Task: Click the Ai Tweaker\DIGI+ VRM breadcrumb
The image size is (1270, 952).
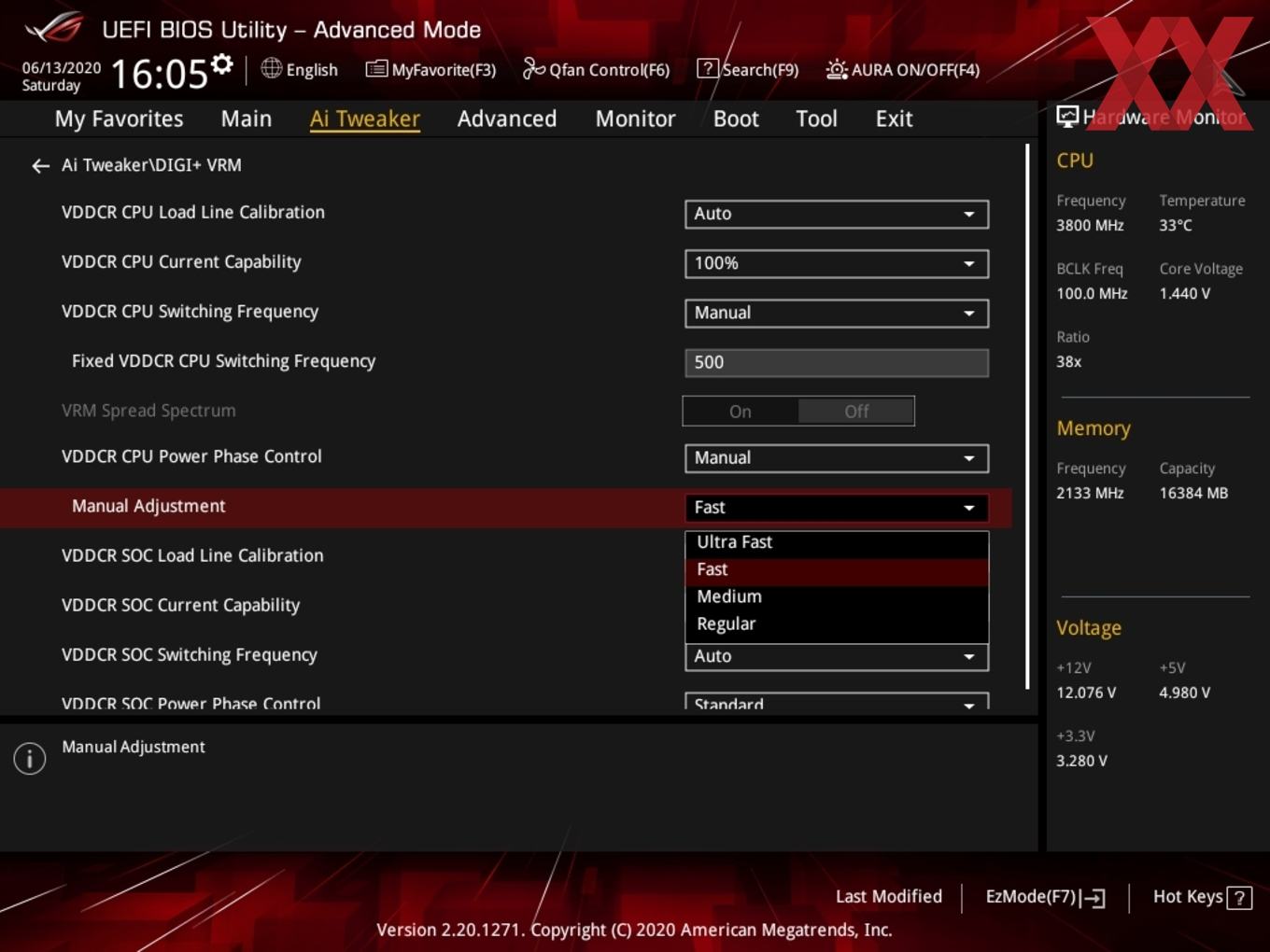Action: click(x=151, y=165)
